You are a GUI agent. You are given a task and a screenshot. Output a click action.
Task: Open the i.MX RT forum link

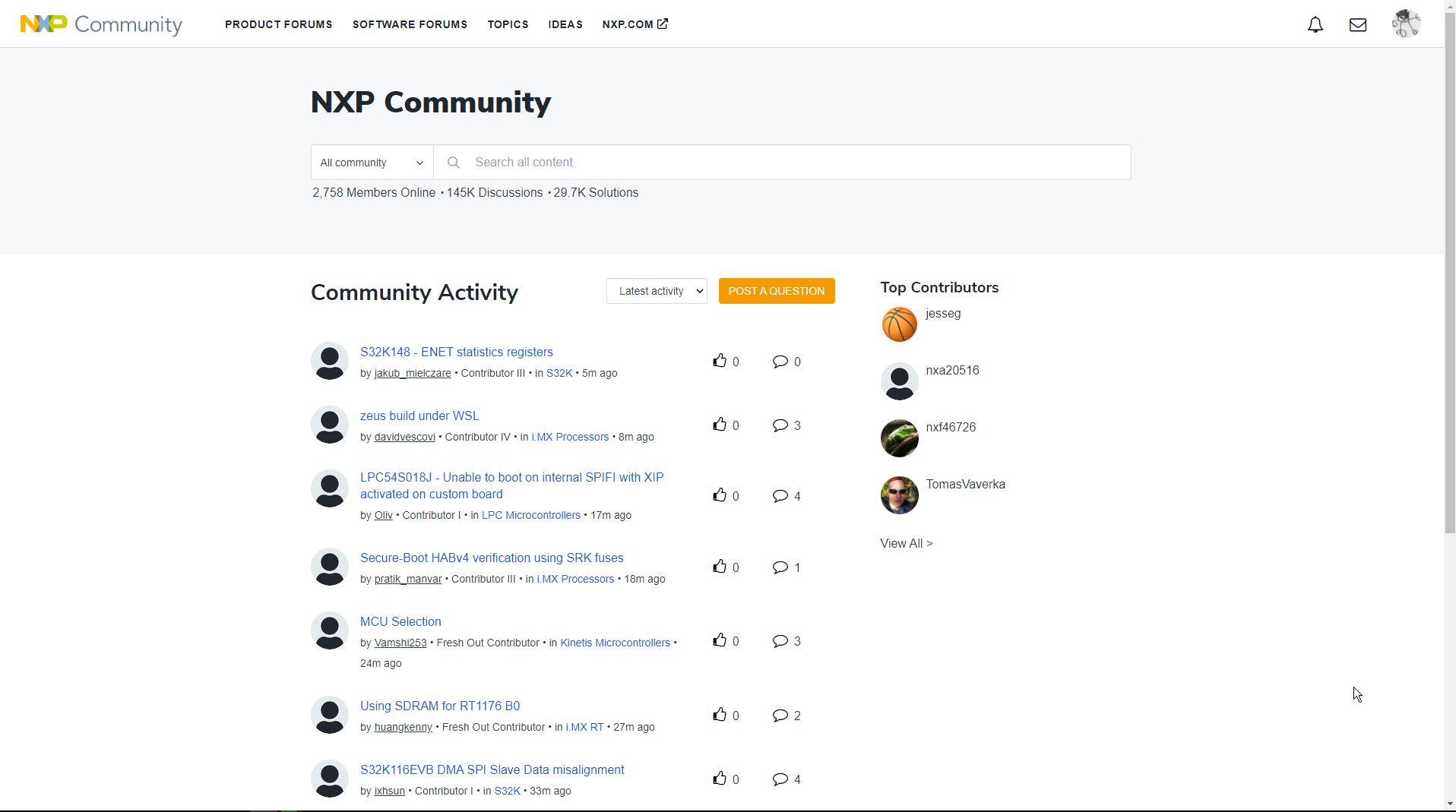(x=584, y=727)
